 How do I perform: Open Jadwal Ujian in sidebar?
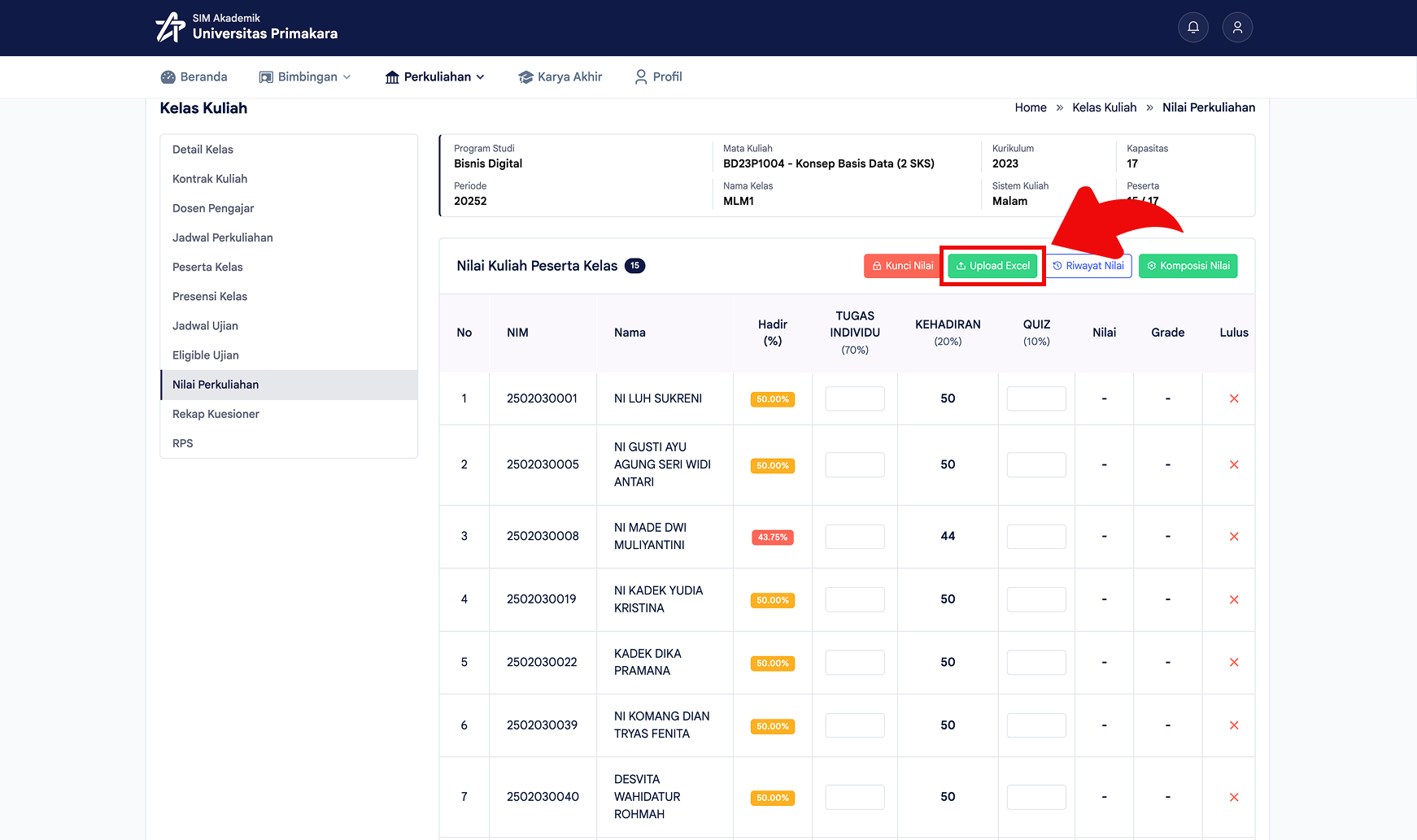pyautogui.click(x=289, y=326)
